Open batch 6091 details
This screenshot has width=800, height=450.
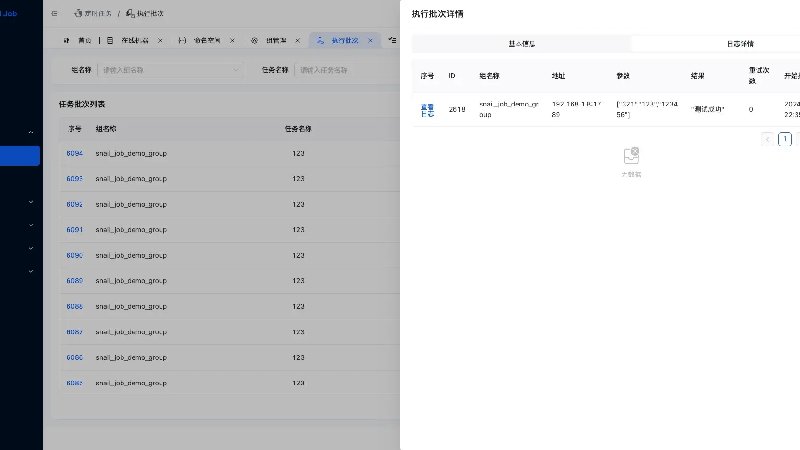point(74,230)
